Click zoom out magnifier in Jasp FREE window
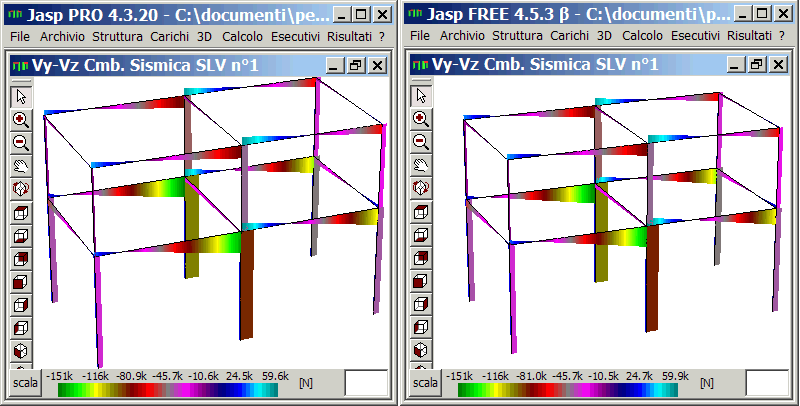800x406 pixels. (x=421, y=143)
